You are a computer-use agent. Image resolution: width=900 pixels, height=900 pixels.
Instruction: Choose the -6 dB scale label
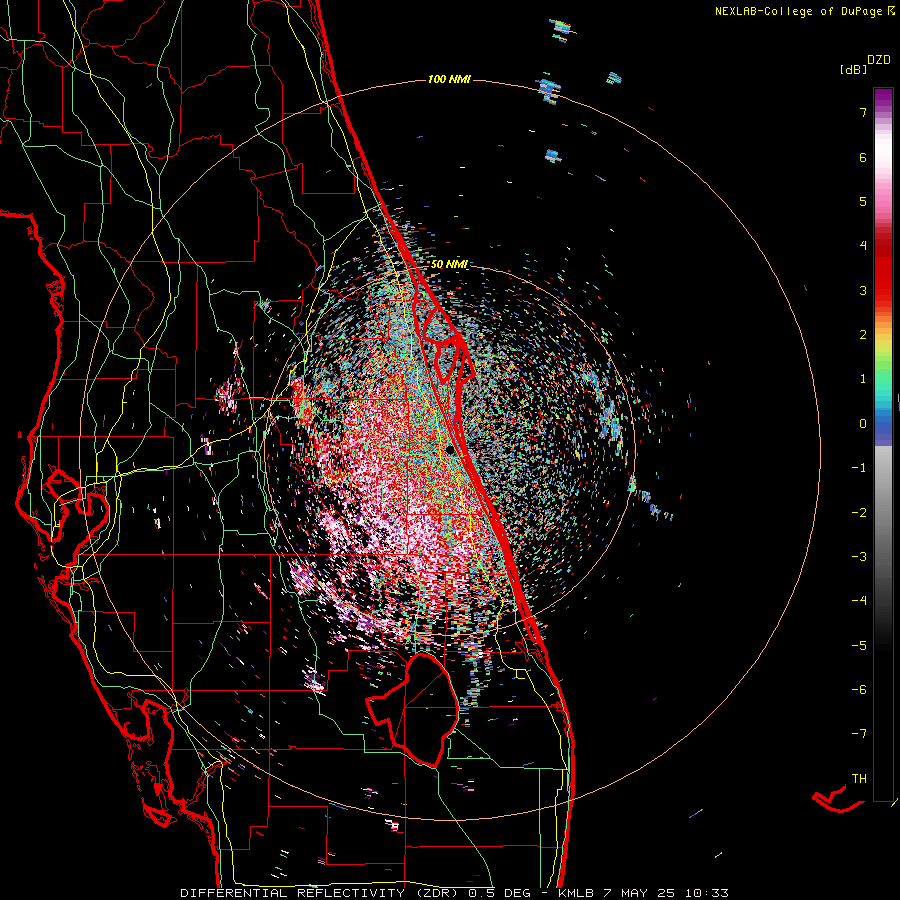coord(859,690)
